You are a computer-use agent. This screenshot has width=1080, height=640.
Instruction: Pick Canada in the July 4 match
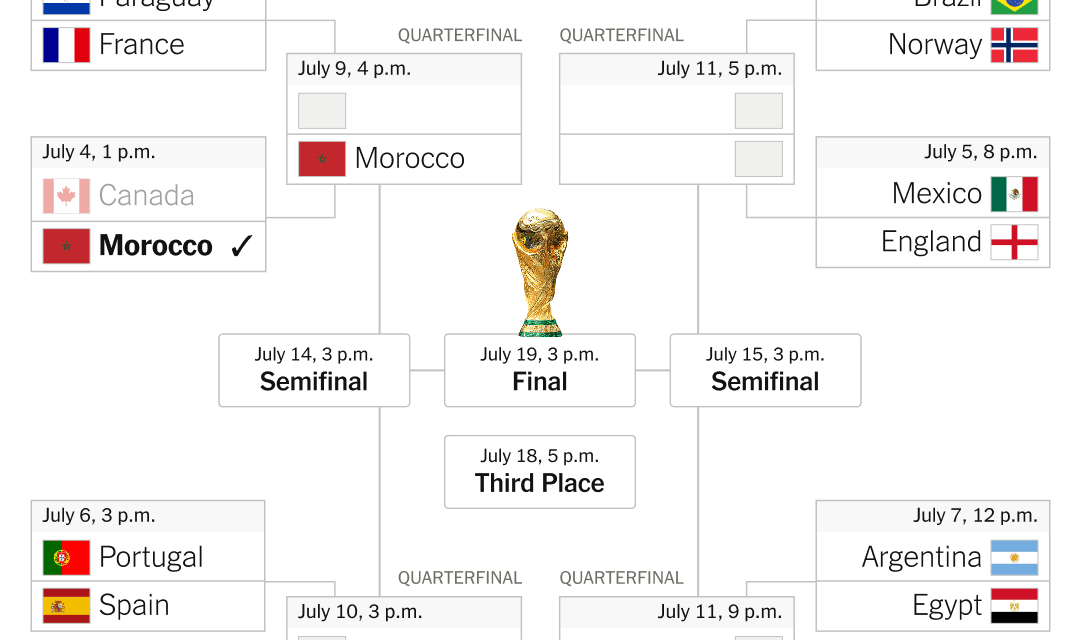tap(148, 196)
